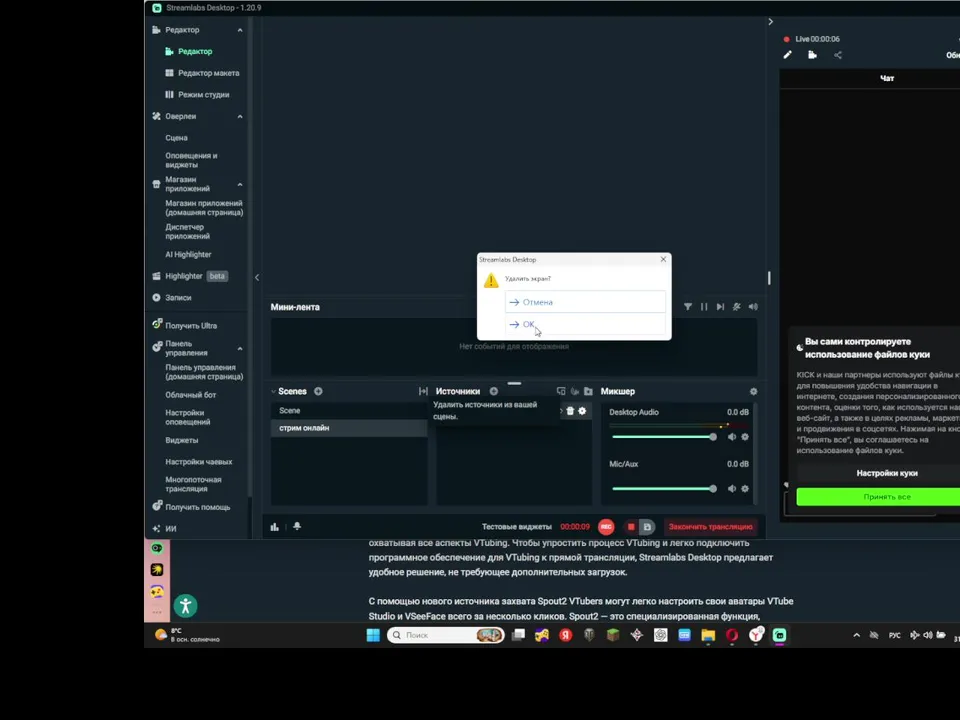Open Настройки куки
The width and height of the screenshot is (960, 720).
coord(887,473)
